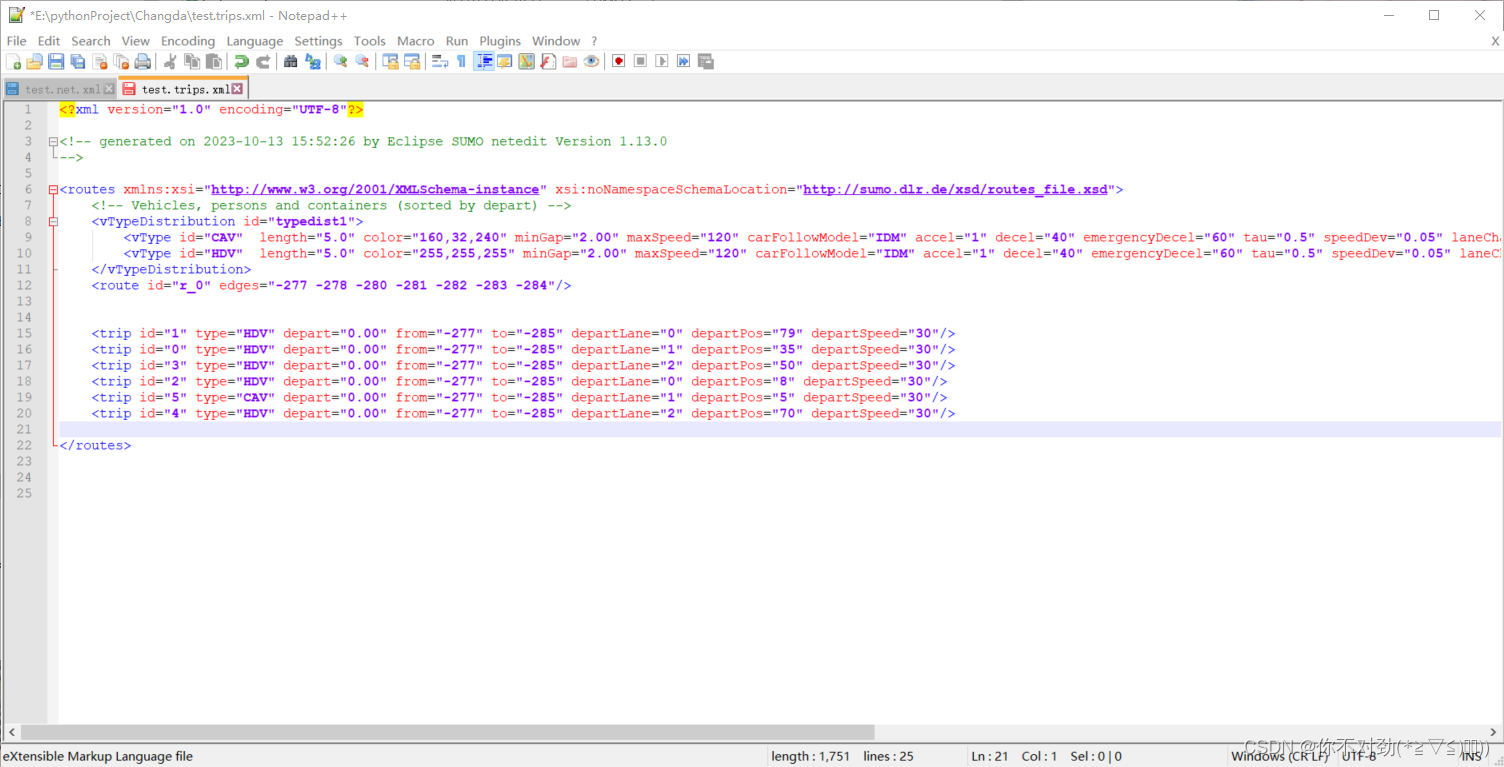Run macro multiple times icon
The height and width of the screenshot is (767, 1504).
(684, 61)
